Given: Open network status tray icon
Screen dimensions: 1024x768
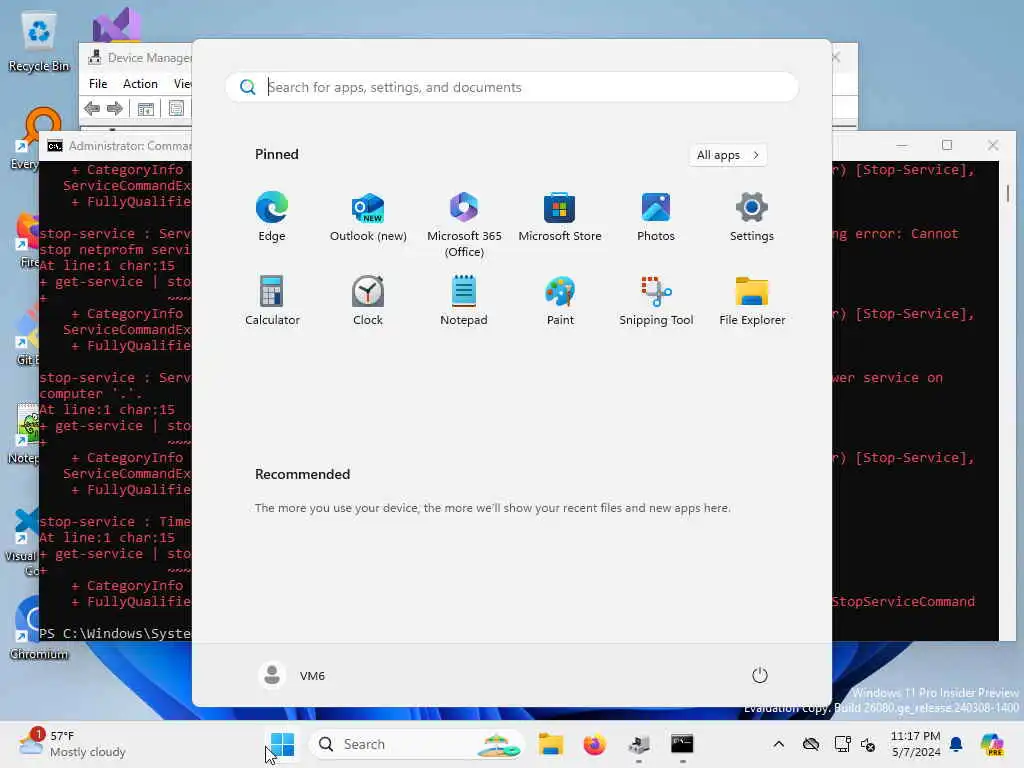Looking at the screenshot, I should coord(842,744).
